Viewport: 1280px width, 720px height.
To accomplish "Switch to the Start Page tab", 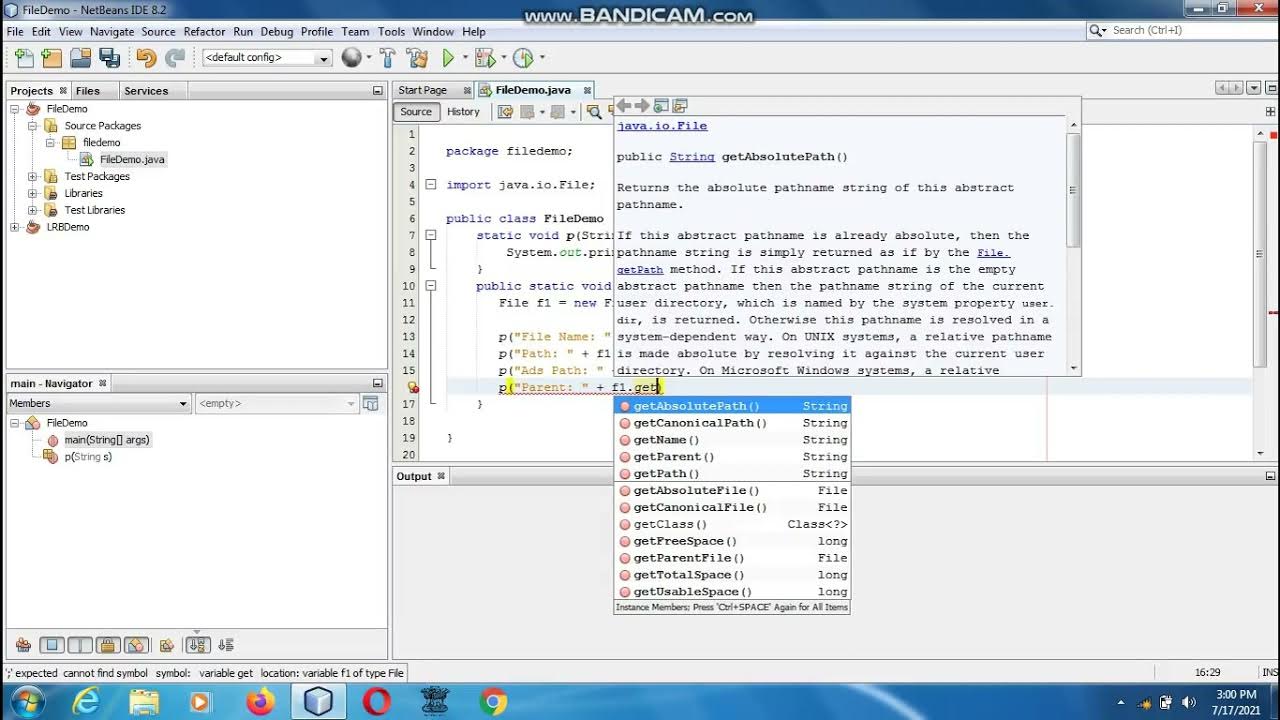I will pos(423,90).
